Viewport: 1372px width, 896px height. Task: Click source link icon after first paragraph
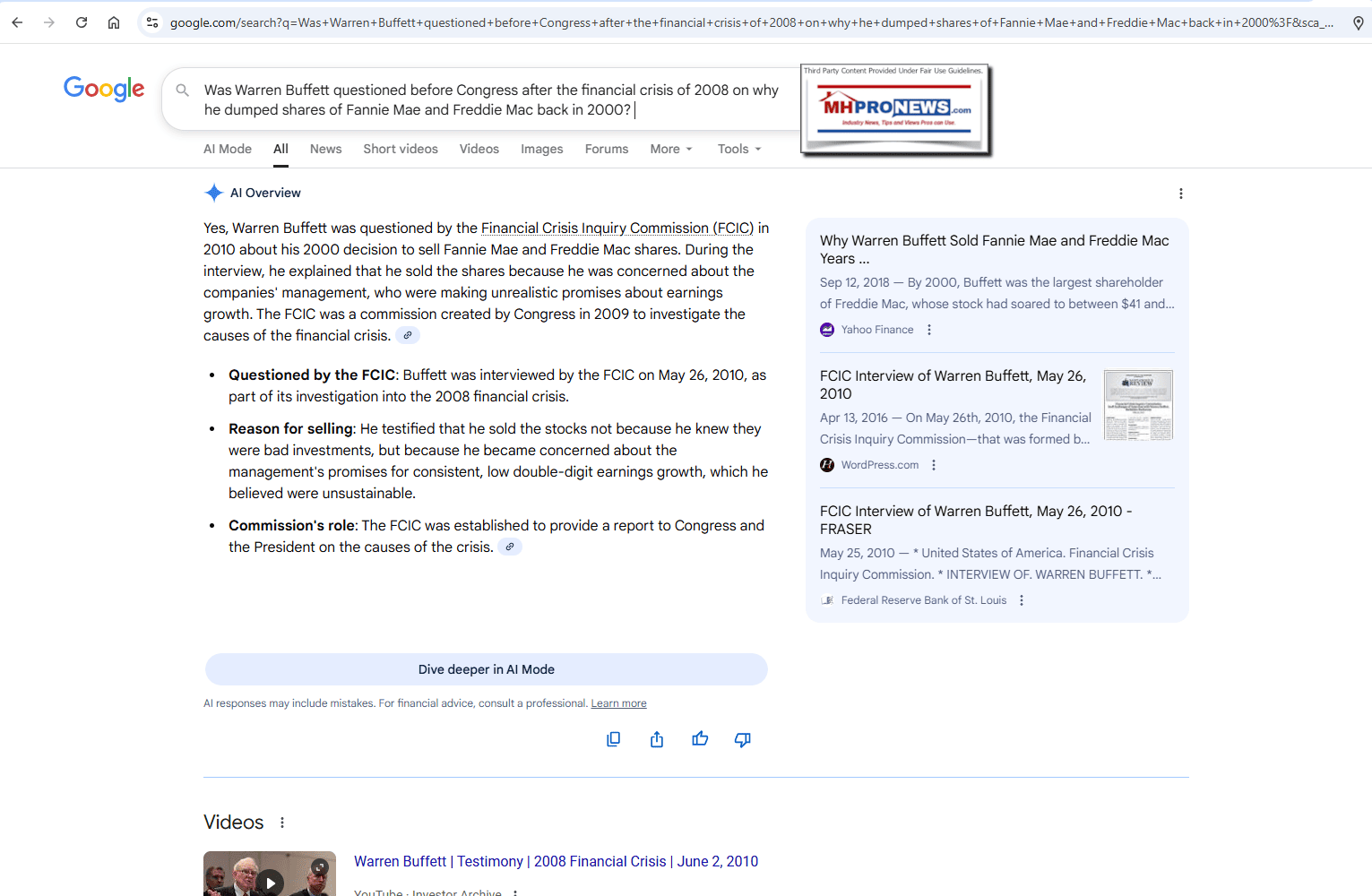point(408,336)
